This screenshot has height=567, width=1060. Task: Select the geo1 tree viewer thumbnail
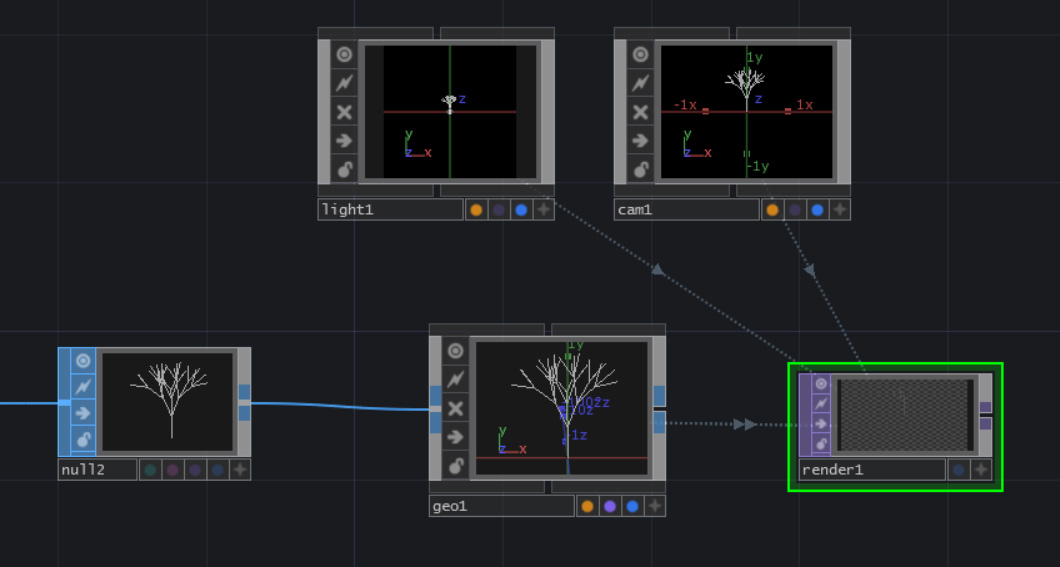click(562, 408)
